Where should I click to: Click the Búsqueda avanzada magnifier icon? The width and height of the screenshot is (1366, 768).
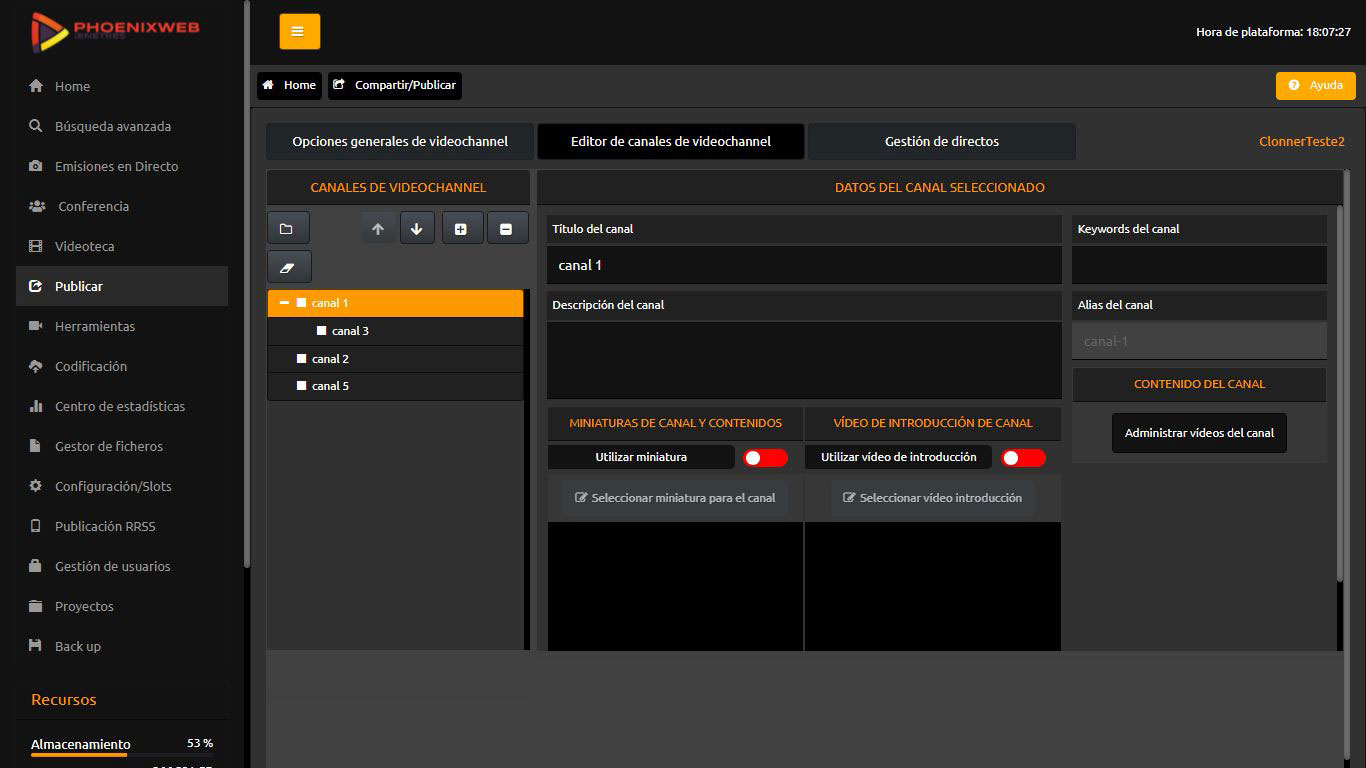[x=36, y=126]
